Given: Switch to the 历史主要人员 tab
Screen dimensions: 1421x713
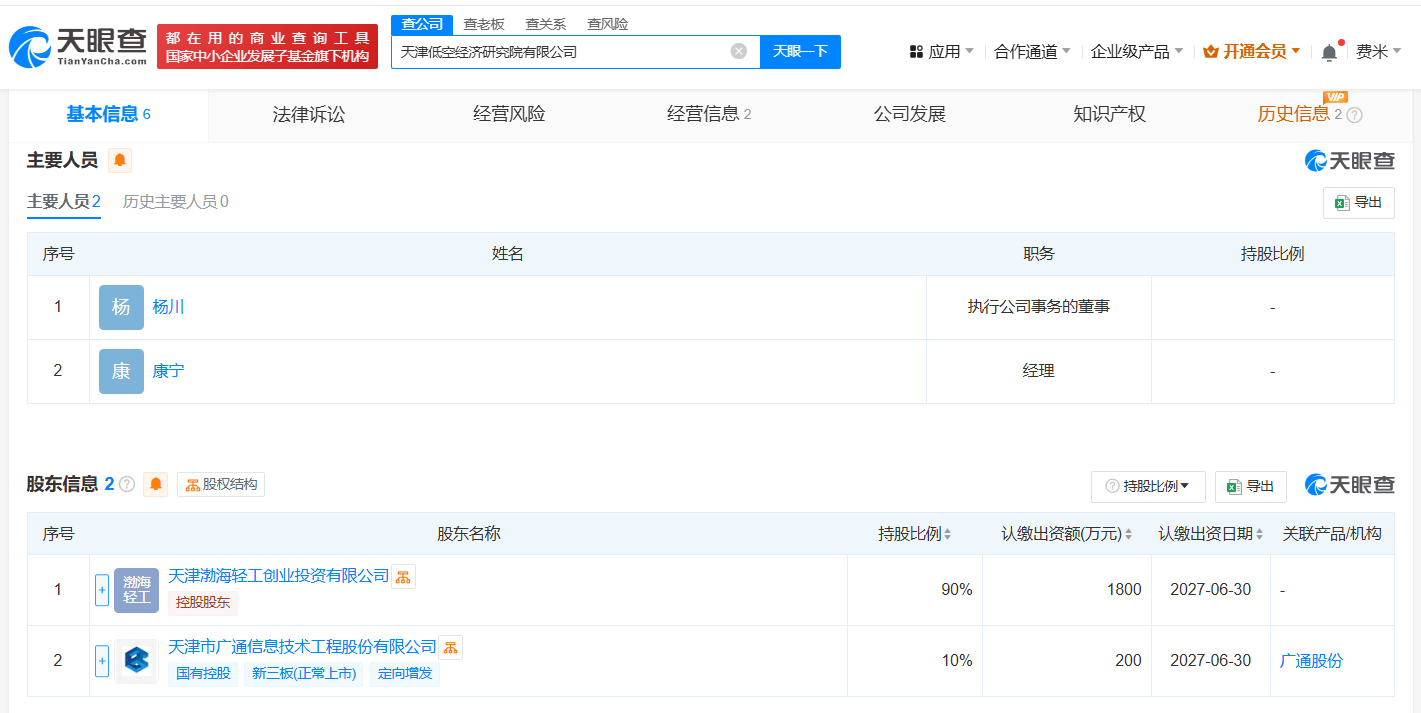Looking at the screenshot, I should 175,202.
